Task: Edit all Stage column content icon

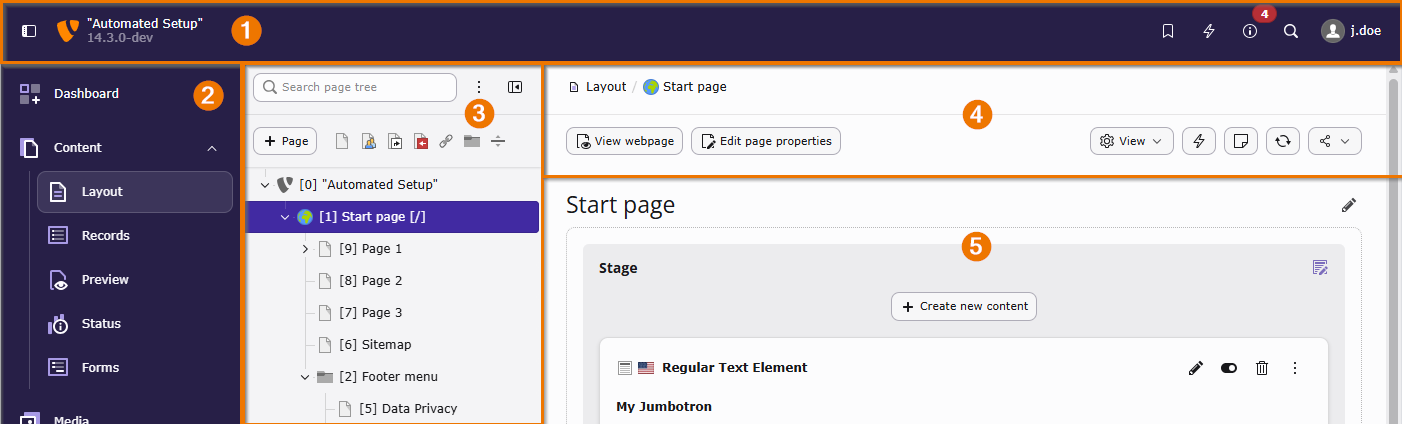Action: pyautogui.click(x=1320, y=268)
